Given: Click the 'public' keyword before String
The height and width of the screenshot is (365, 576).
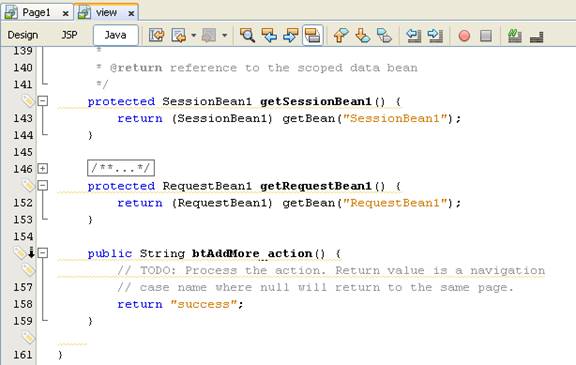Looking at the screenshot, I should click(x=109, y=253).
